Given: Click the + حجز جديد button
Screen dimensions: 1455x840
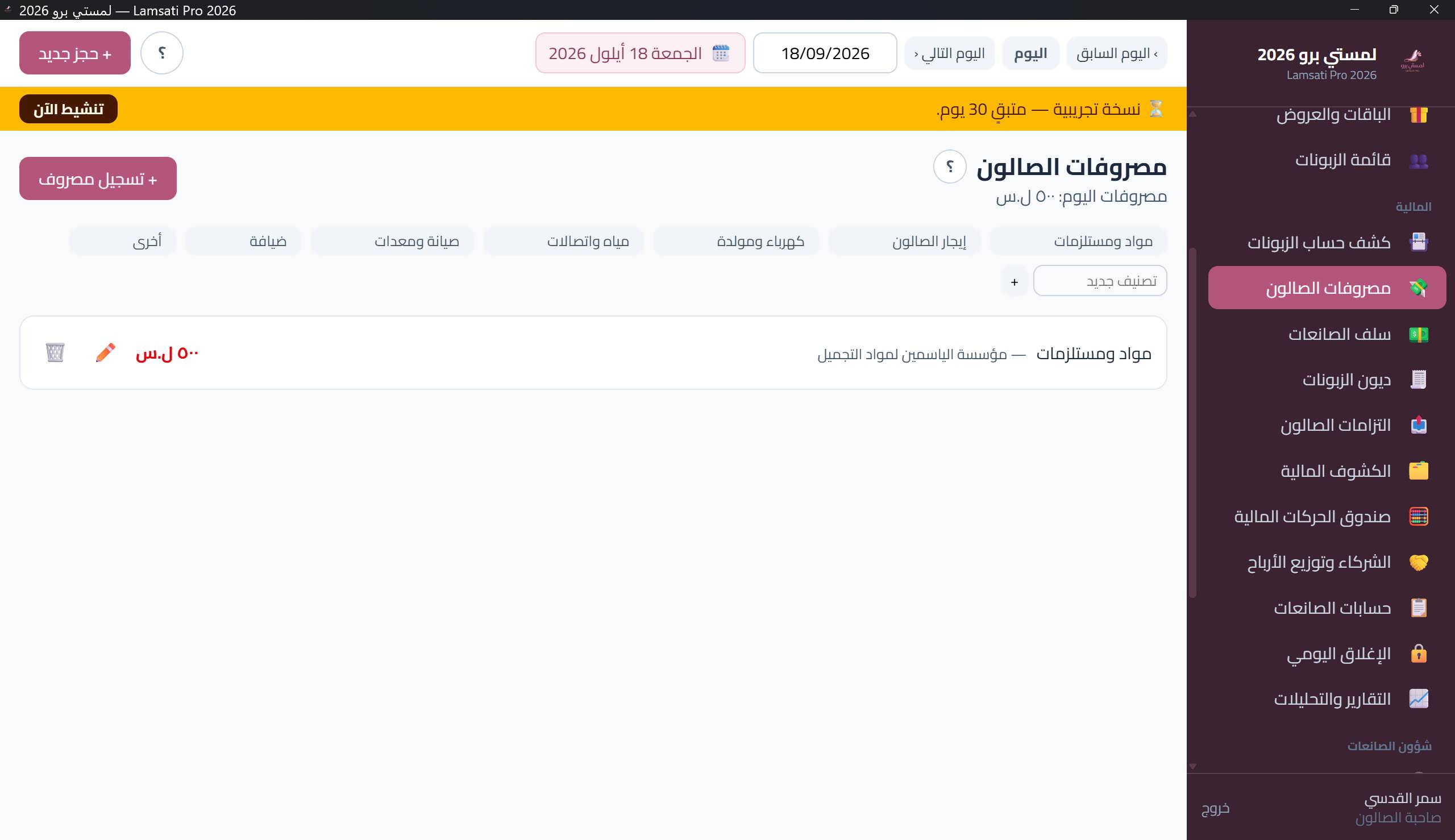Looking at the screenshot, I should 75,53.
